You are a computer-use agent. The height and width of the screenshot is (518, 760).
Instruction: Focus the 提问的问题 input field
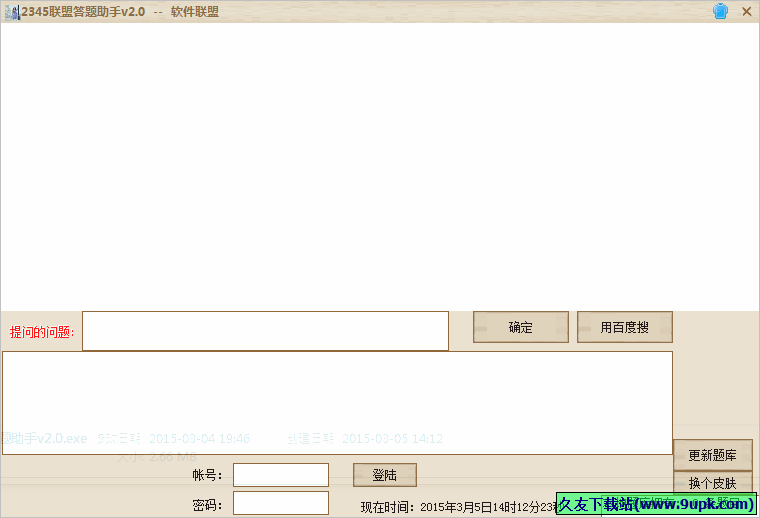[265, 331]
